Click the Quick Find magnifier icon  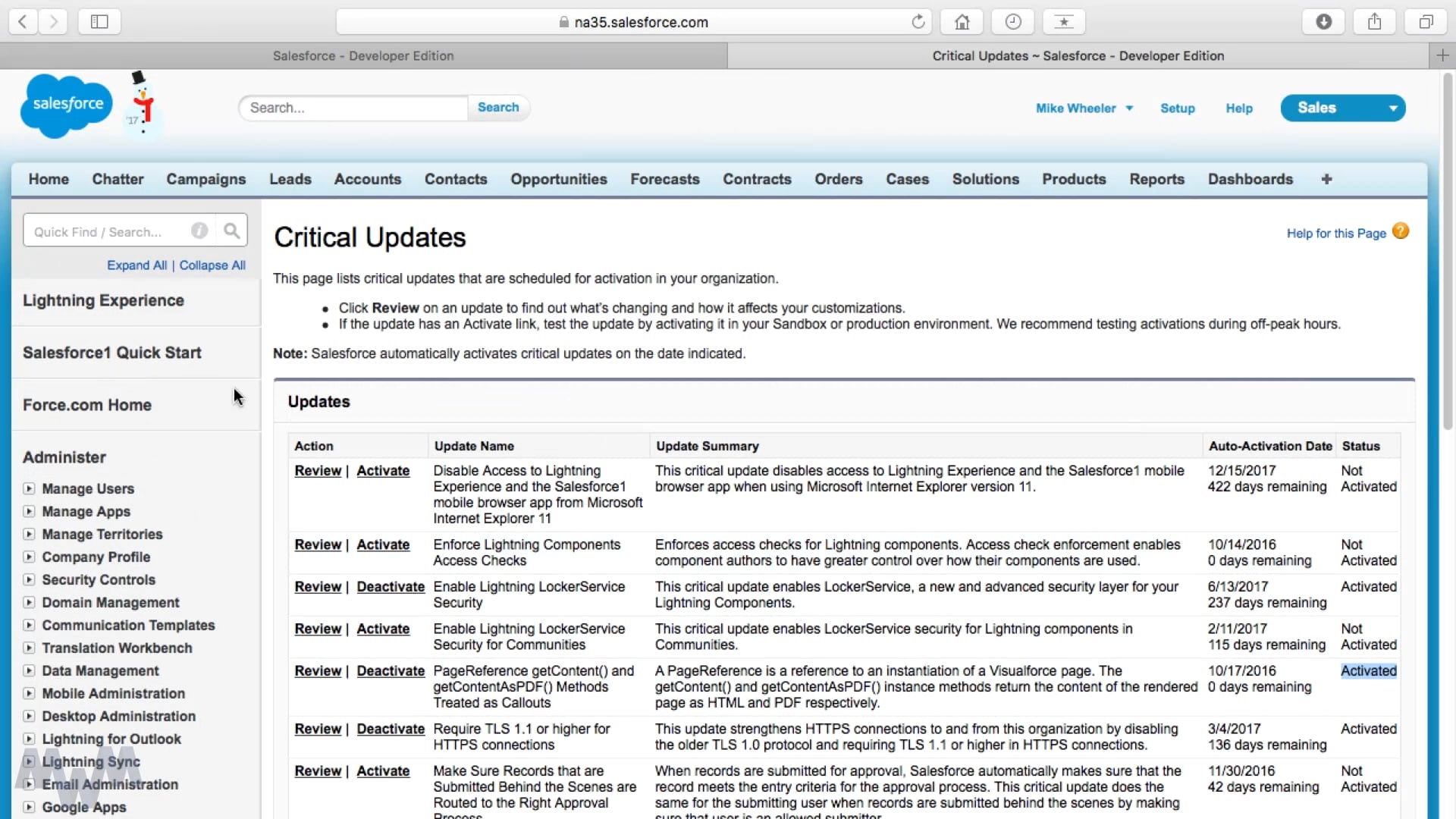231,231
